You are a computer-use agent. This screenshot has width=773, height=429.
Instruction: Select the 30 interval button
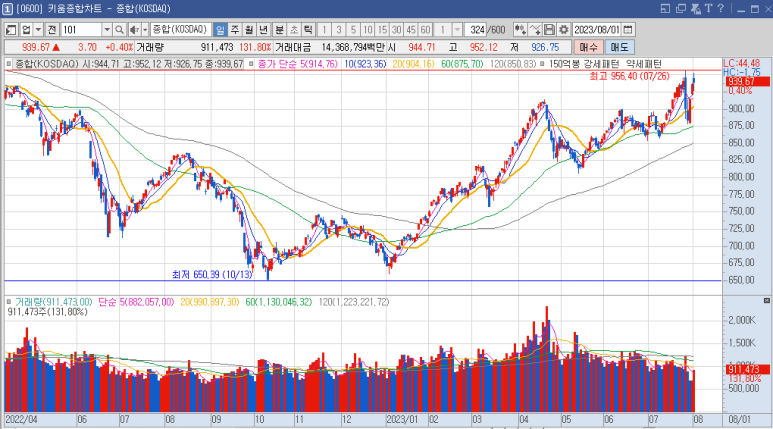point(396,30)
